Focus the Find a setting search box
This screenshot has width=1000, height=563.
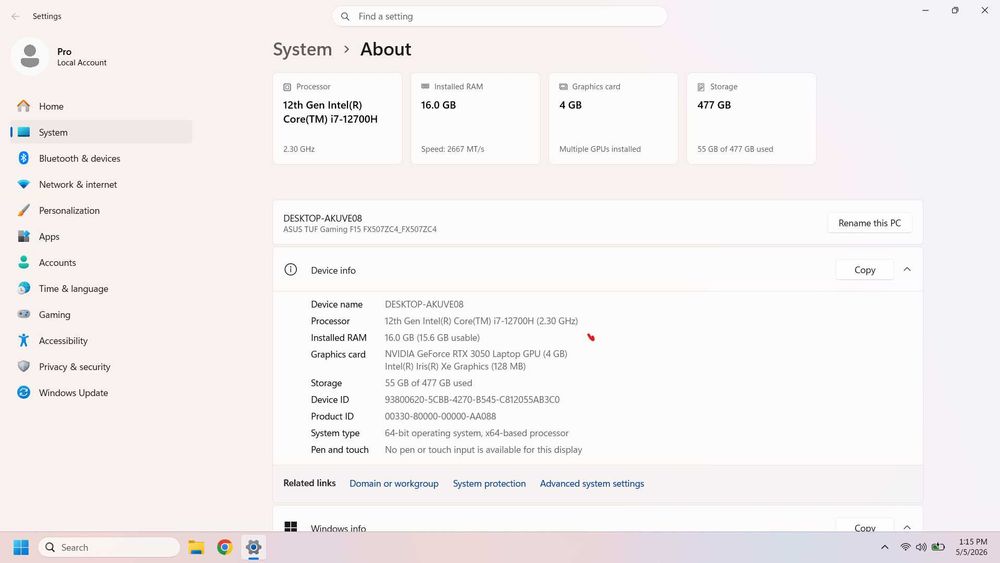[499, 16]
